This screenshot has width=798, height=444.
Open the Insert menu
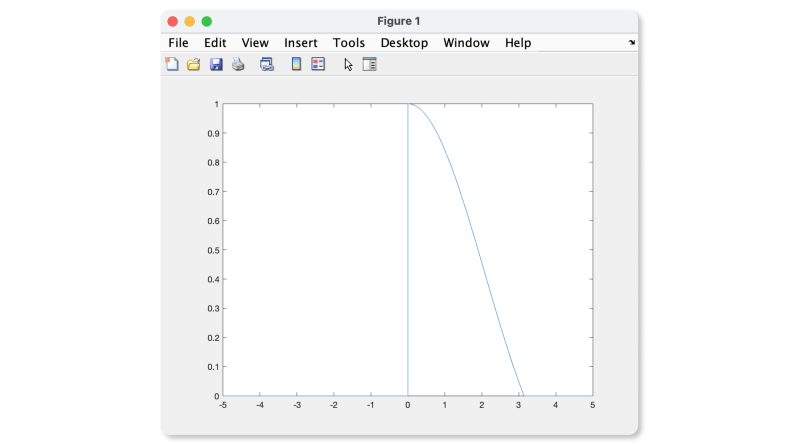tap(301, 43)
